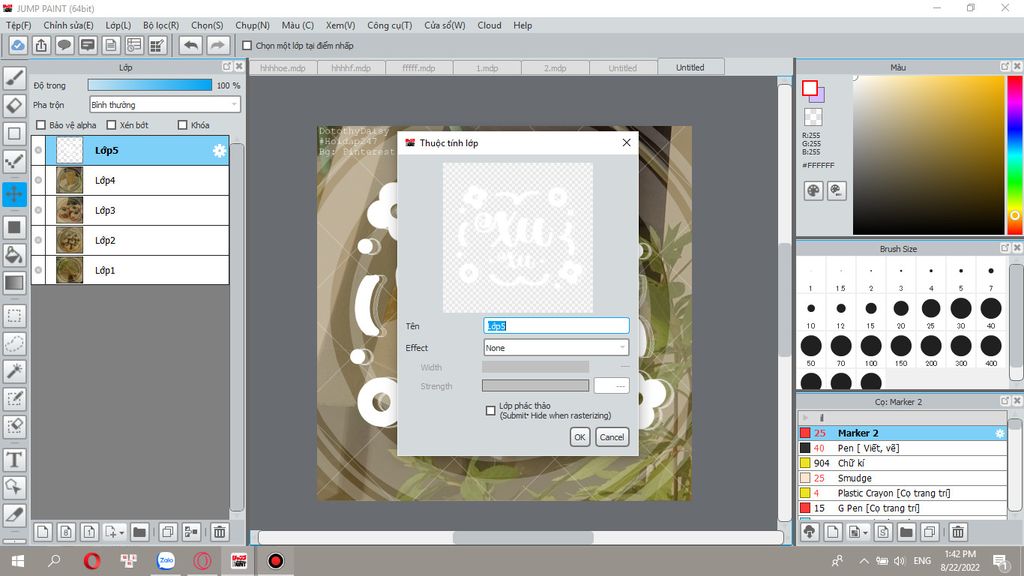Select the Lasso selection tool

pos(14,344)
